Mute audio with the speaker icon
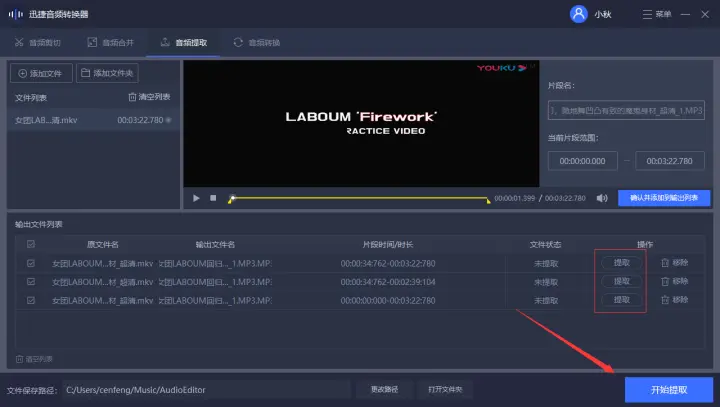720x407 pixels. (602, 198)
